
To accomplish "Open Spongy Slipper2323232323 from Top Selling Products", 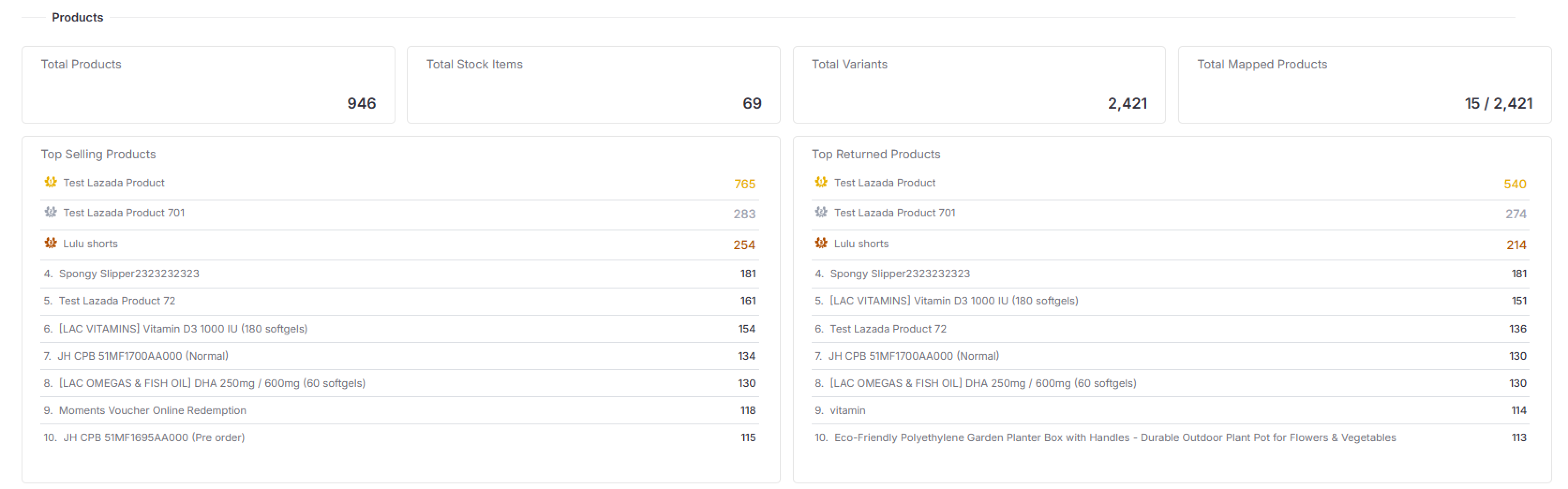I will pos(129,273).
